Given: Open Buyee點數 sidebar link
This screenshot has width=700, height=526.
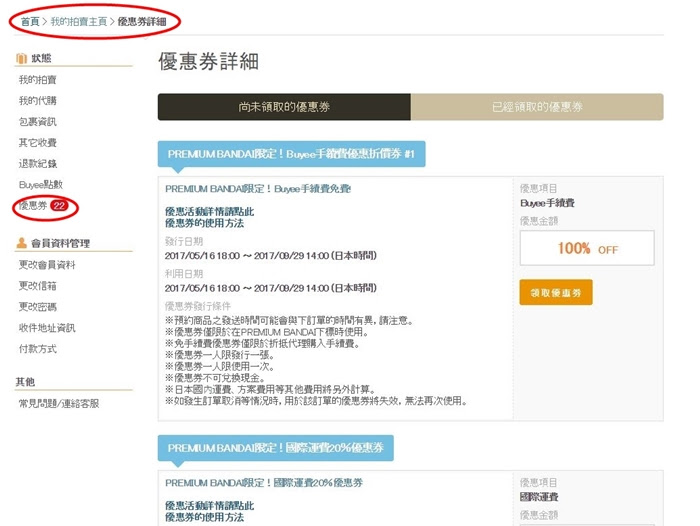Looking at the screenshot, I should 41,185.
